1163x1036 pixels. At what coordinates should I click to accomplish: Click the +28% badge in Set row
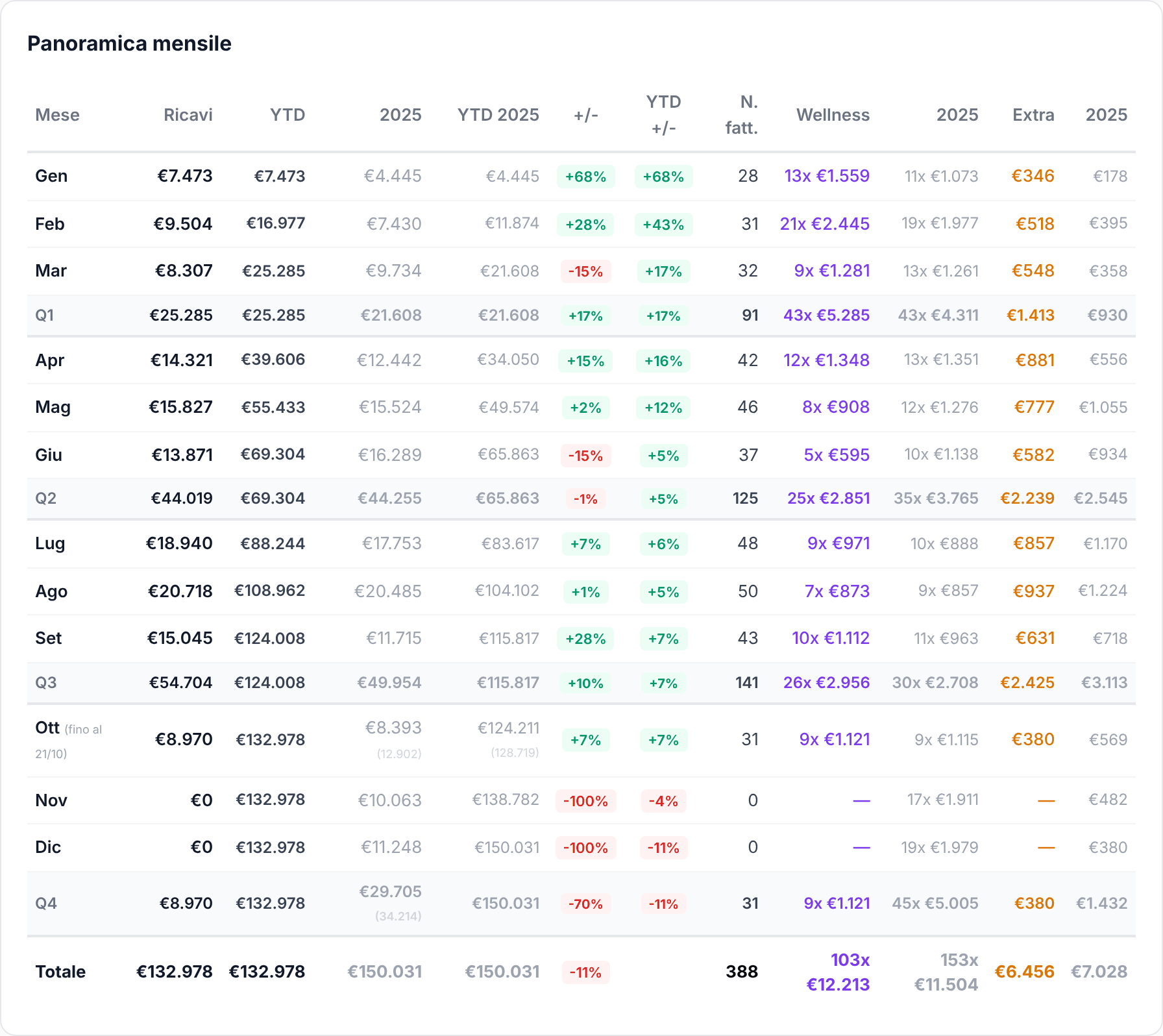tap(585, 639)
